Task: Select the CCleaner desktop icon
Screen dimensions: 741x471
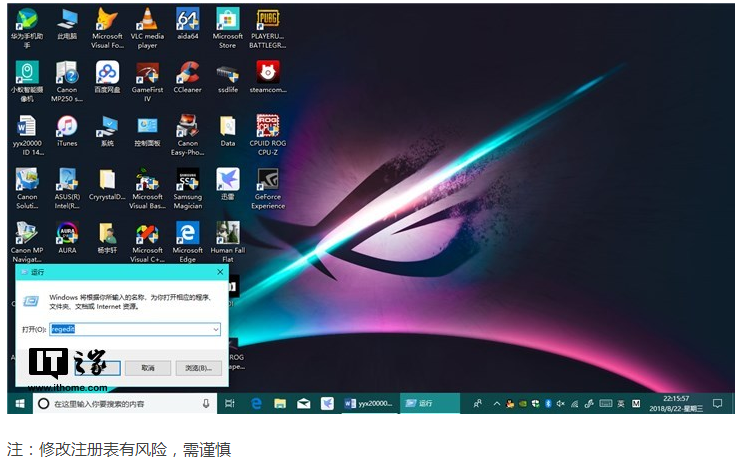Action: click(188, 77)
